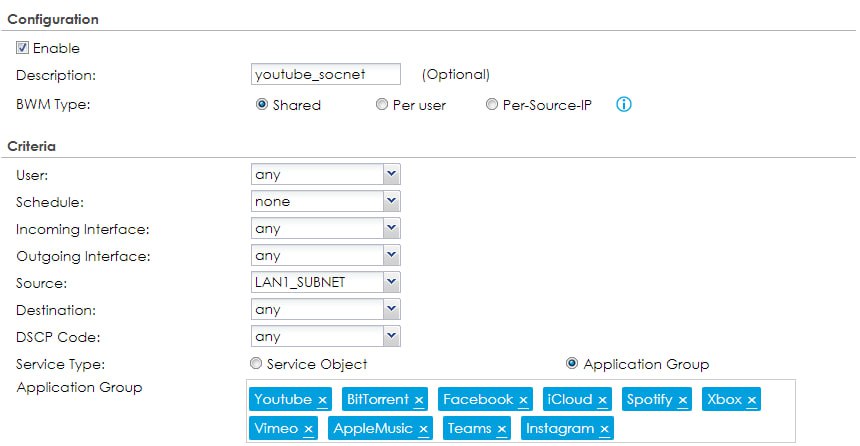The image size is (860, 446).
Task: Delete the Facebook tag using its x
Action: pos(523,400)
